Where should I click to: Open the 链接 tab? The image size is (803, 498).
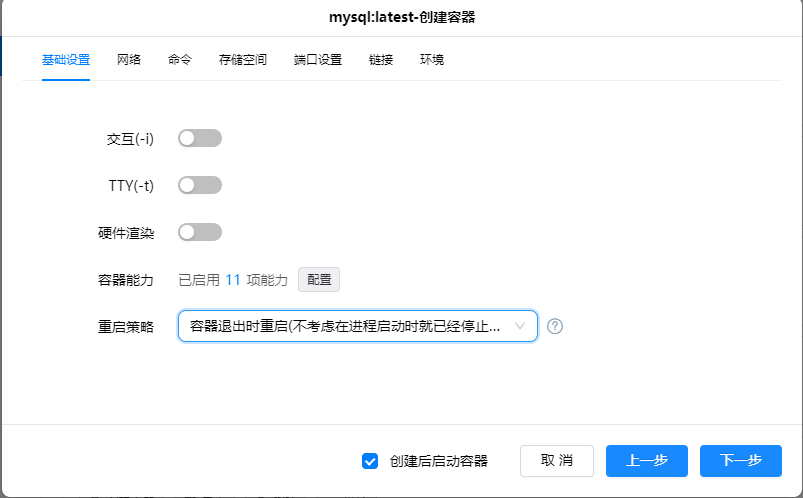tap(381, 60)
